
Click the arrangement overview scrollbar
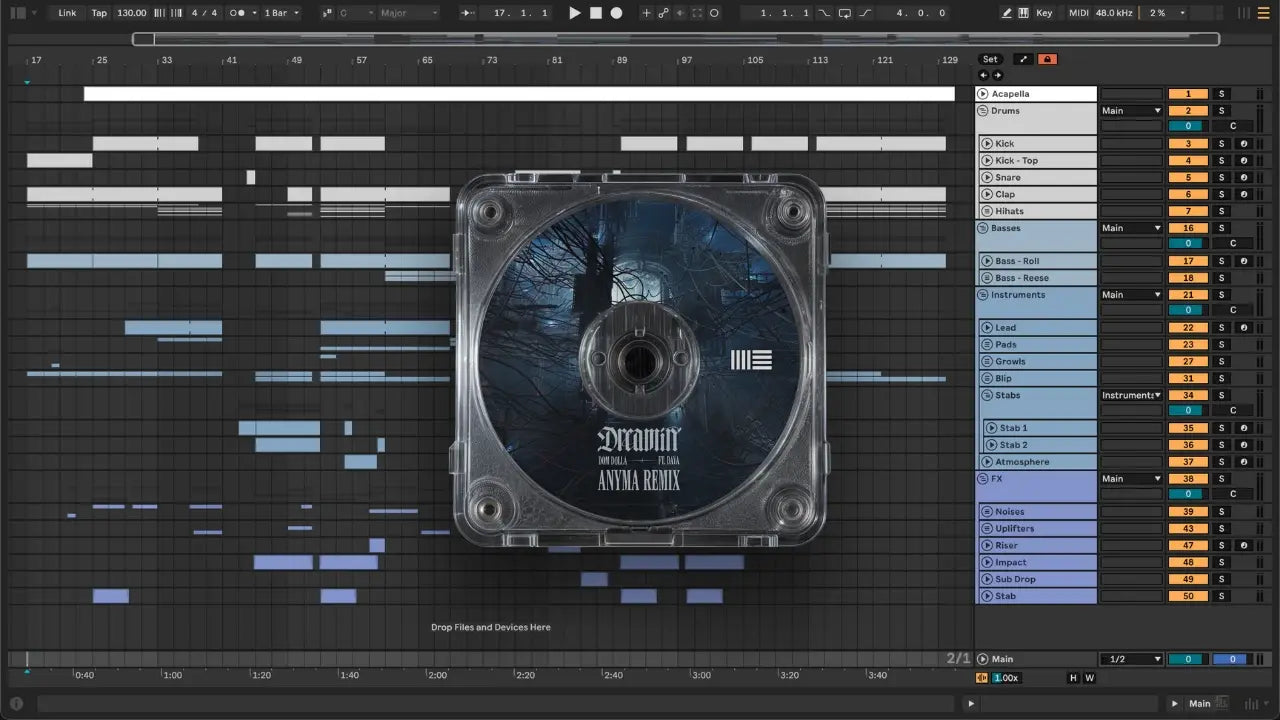[x=676, y=39]
